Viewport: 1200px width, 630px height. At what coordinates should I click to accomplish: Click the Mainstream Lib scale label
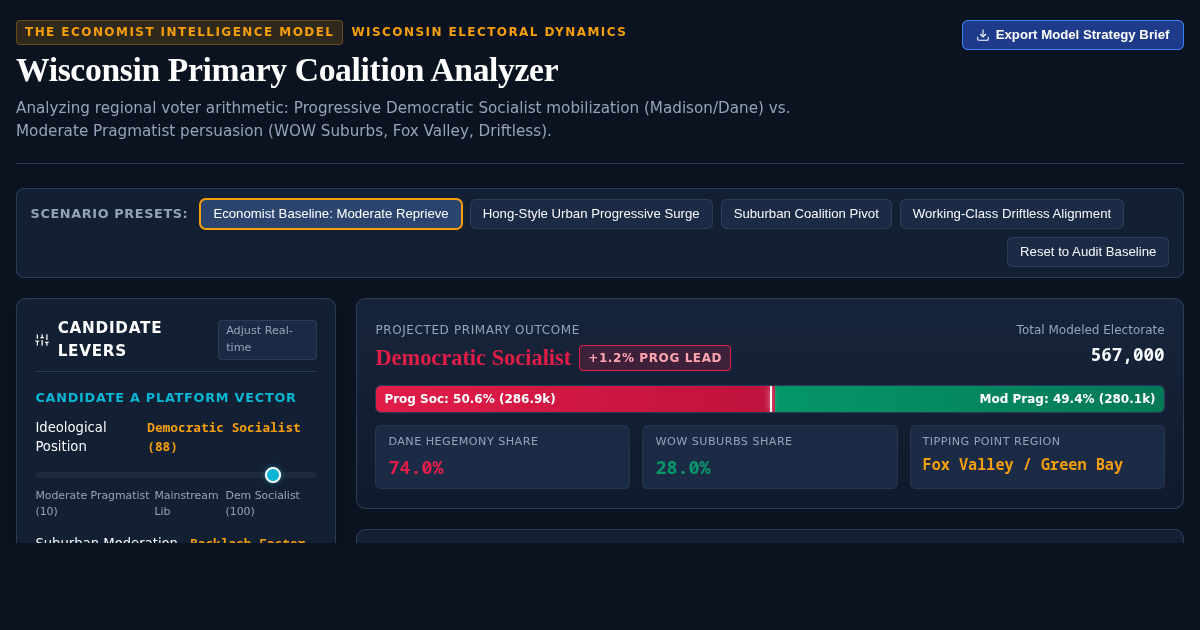186,503
